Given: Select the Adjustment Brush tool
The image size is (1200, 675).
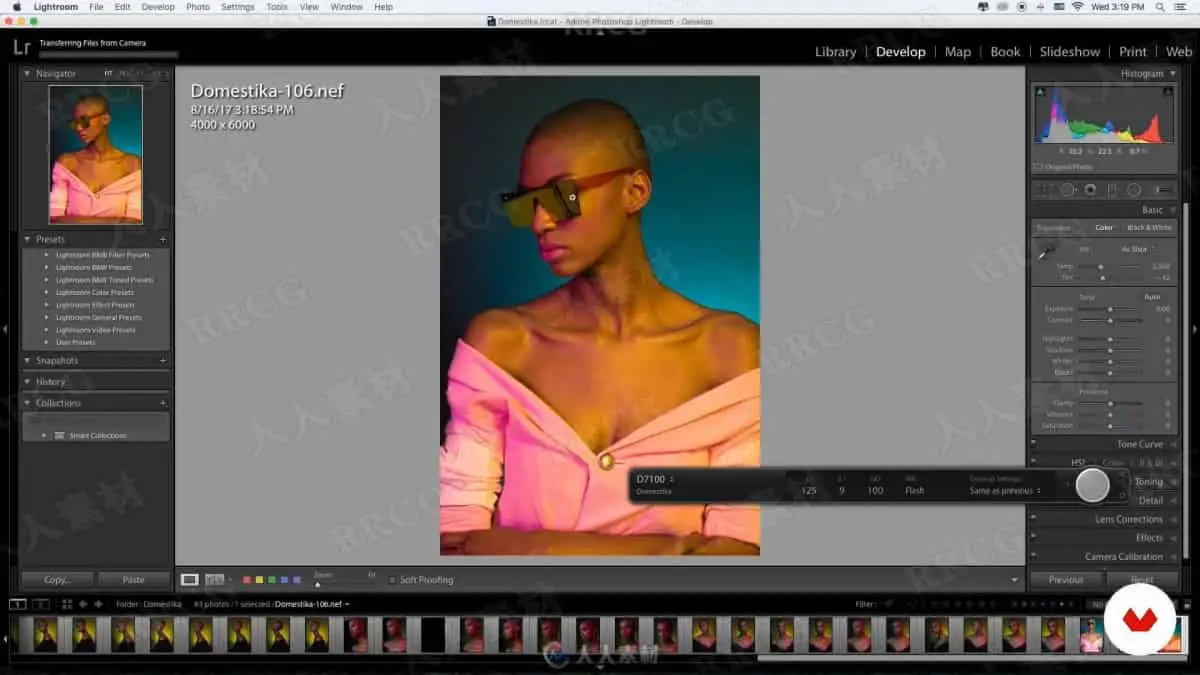Looking at the screenshot, I should [x=1163, y=190].
